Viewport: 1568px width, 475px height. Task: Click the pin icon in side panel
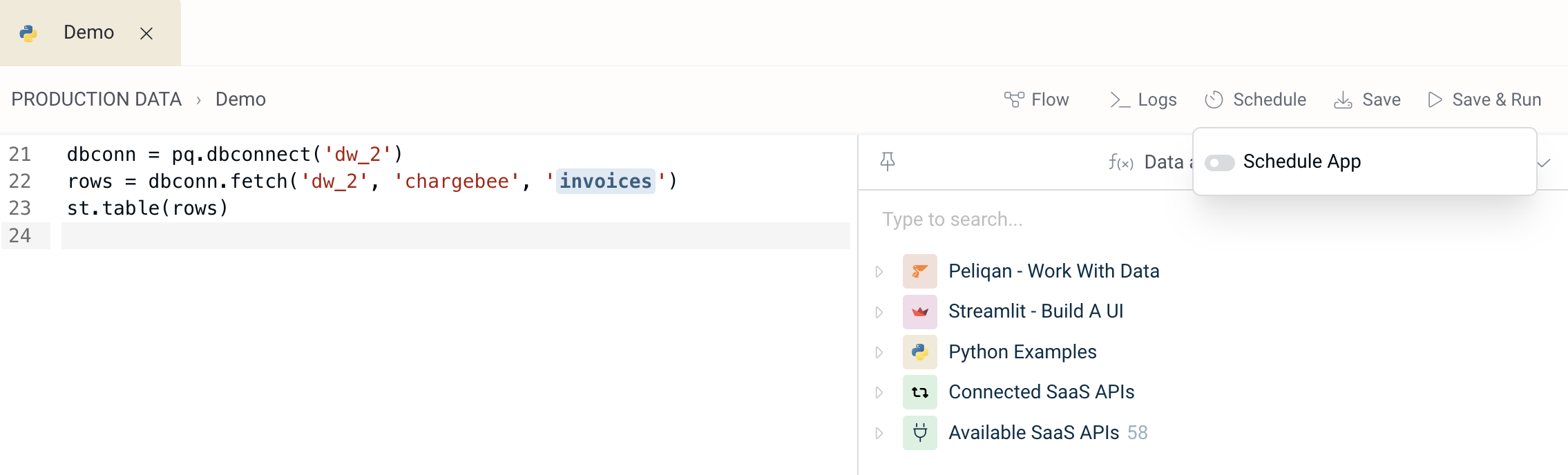[x=888, y=162]
